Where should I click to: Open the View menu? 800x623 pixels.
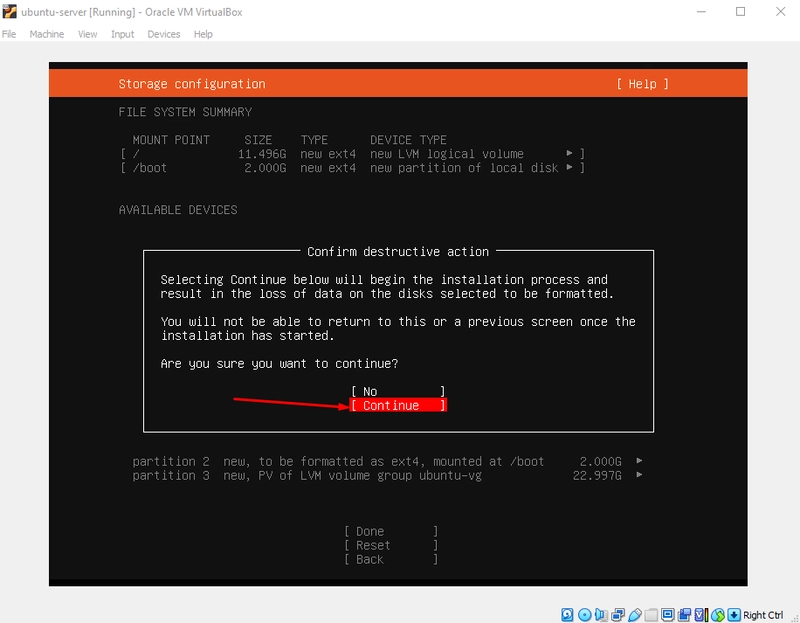[x=87, y=34]
